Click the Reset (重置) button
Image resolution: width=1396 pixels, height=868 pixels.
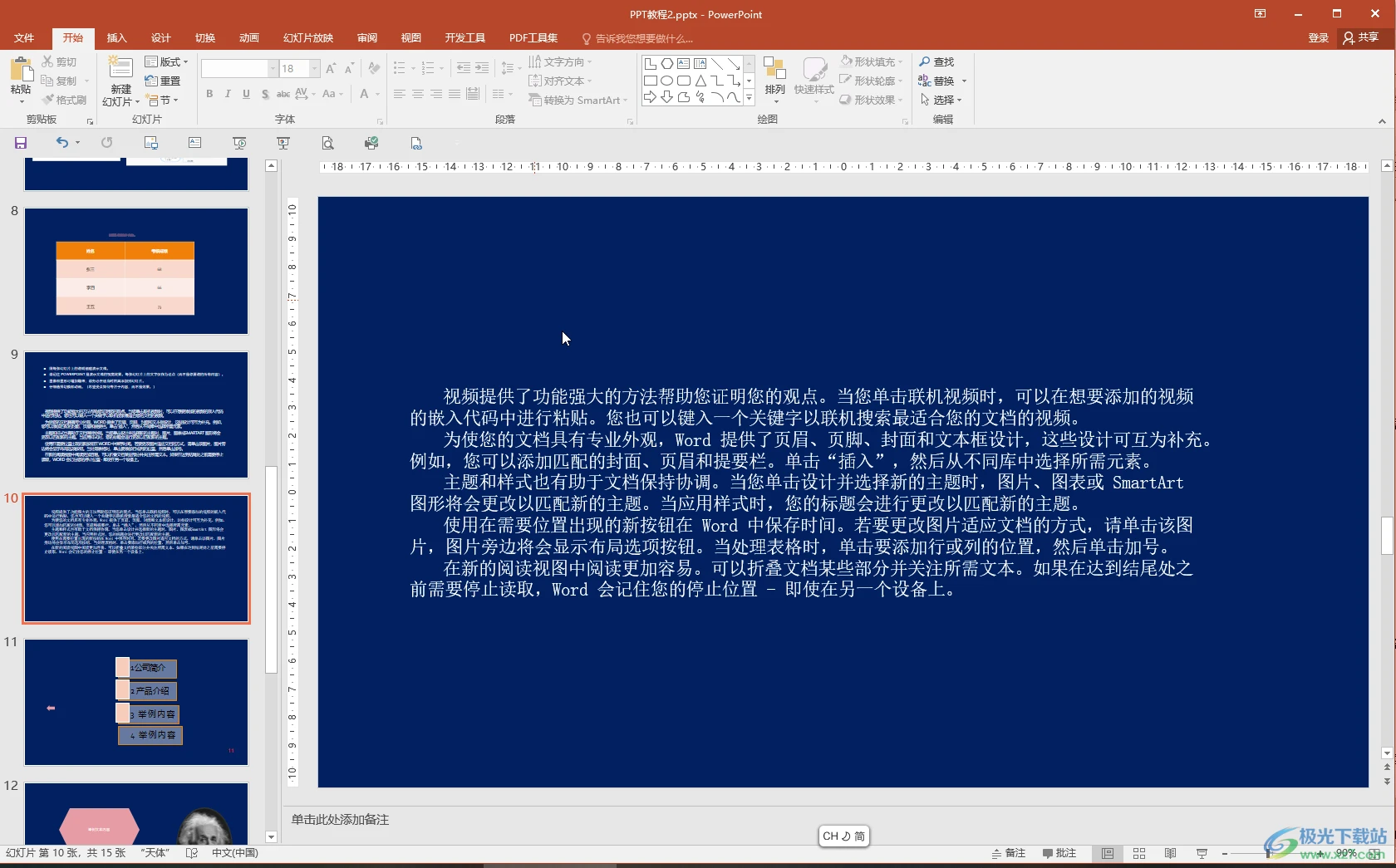coord(163,81)
